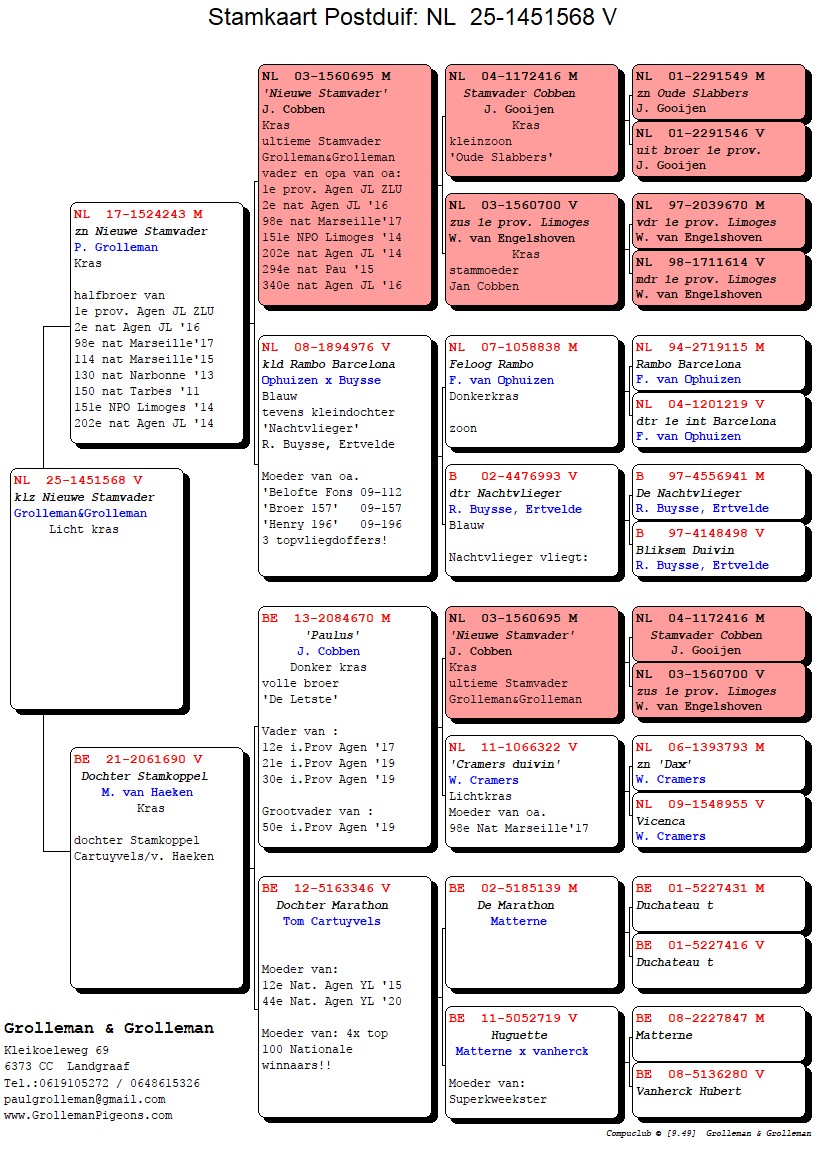Click the Tom Cartuyvels breeder link
This screenshot has width=816, height=1172.
[x=331, y=921]
